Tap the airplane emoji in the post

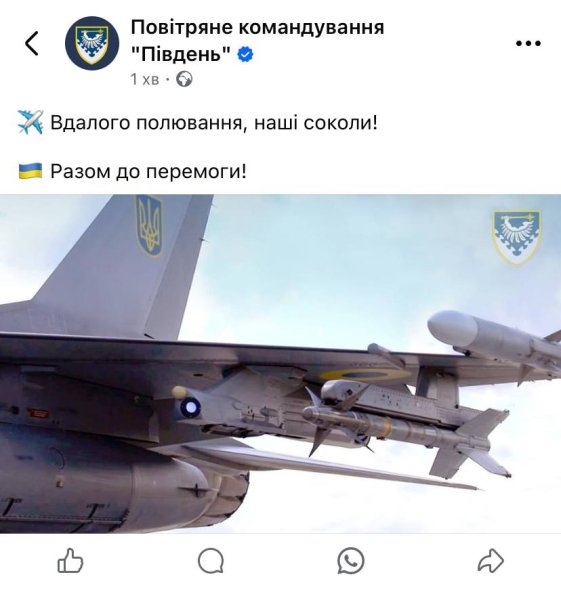(31, 122)
